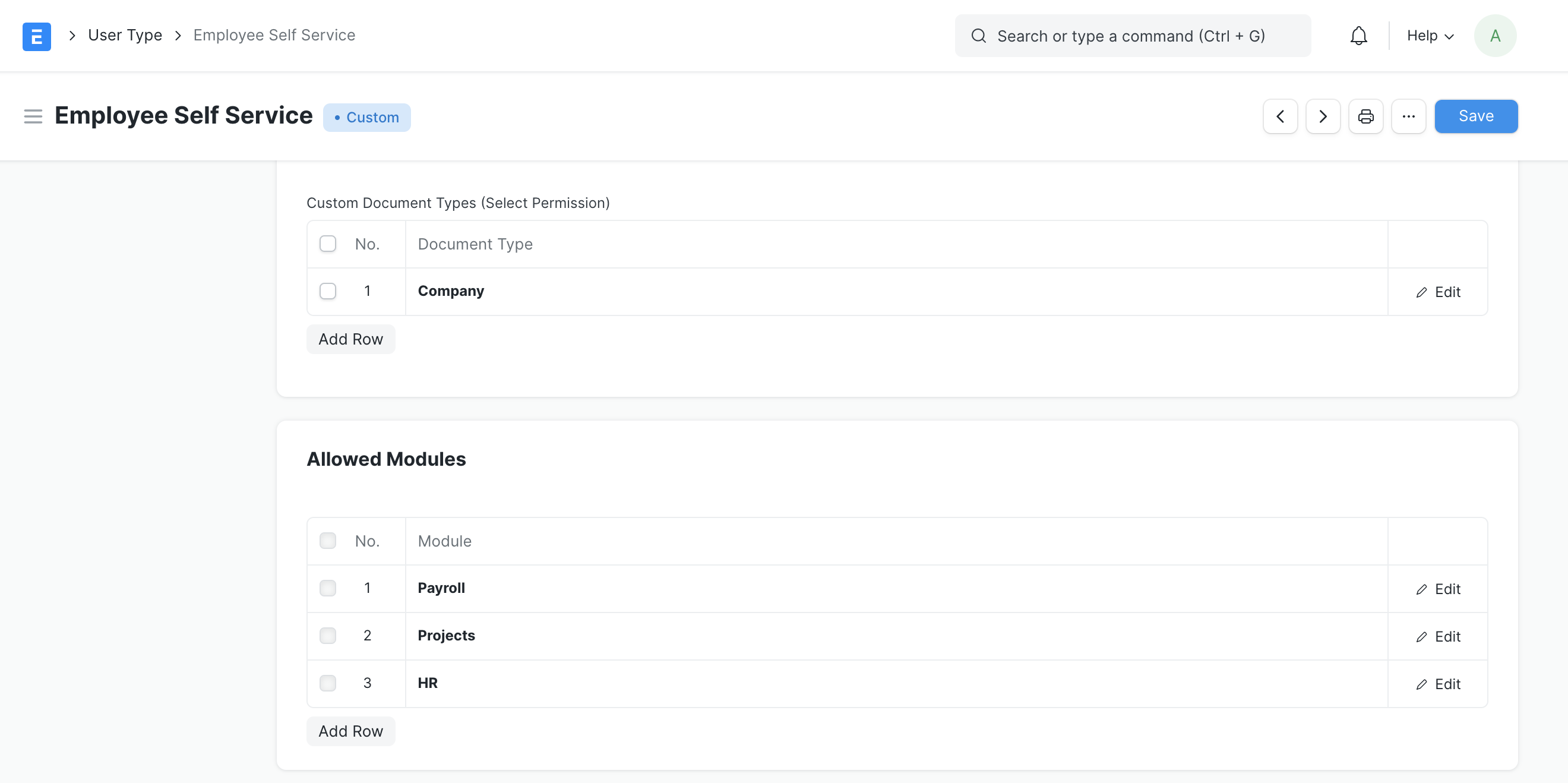The height and width of the screenshot is (783, 1568).
Task: Click the Save button
Action: tap(1477, 116)
